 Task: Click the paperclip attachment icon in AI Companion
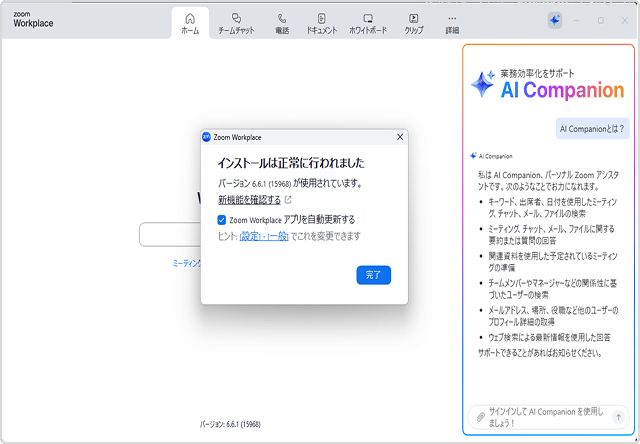480,416
